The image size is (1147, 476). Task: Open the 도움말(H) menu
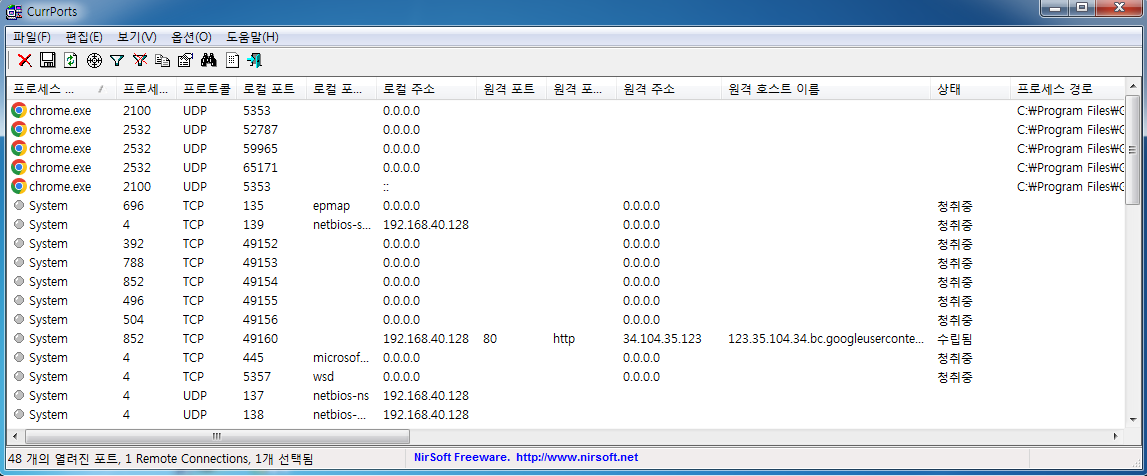pyautogui.click(x=252, y=37)
